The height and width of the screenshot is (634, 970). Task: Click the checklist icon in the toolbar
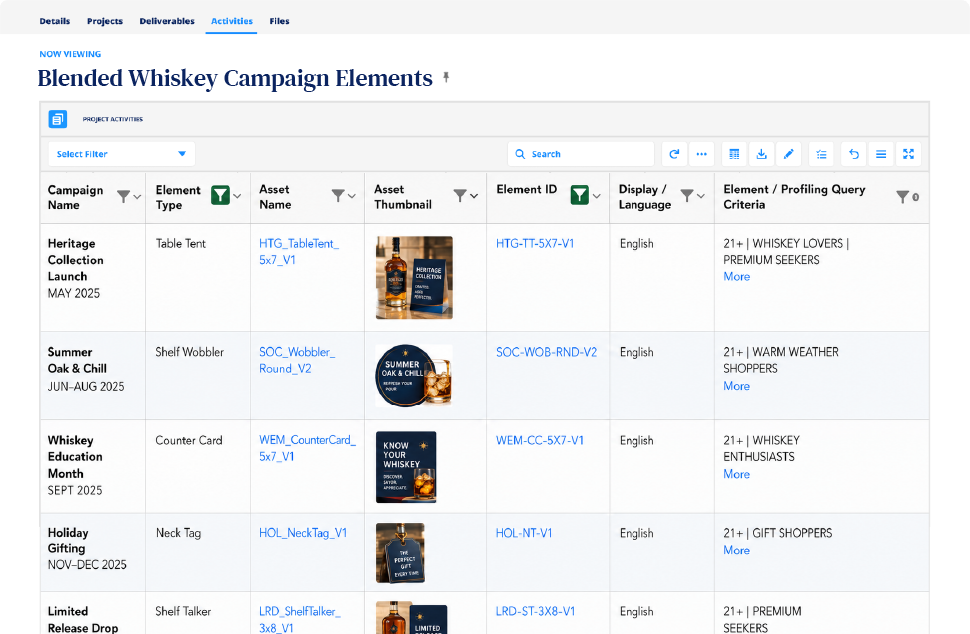(x=822, y=154)
